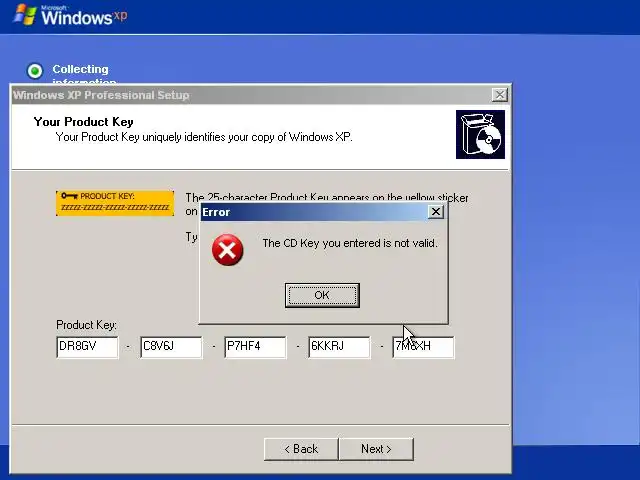The width and height of the screenshot is (640, 480).
Task: Click the 'Product Key:' label above the fields
Action: (x=87, y=325)
